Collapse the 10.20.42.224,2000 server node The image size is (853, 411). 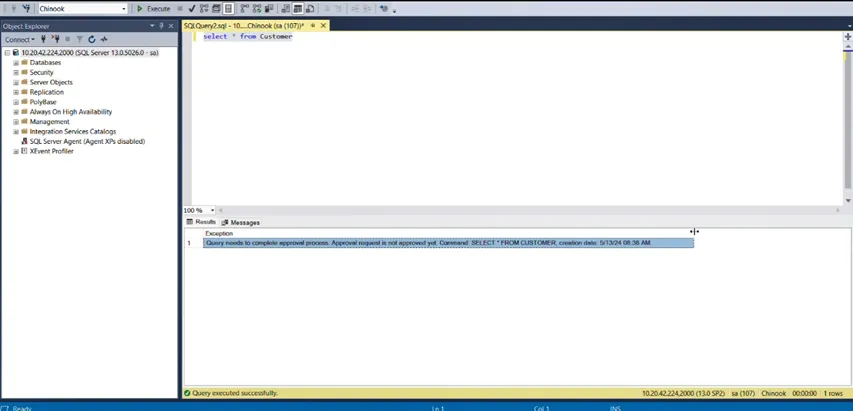[x=8, y=53]
